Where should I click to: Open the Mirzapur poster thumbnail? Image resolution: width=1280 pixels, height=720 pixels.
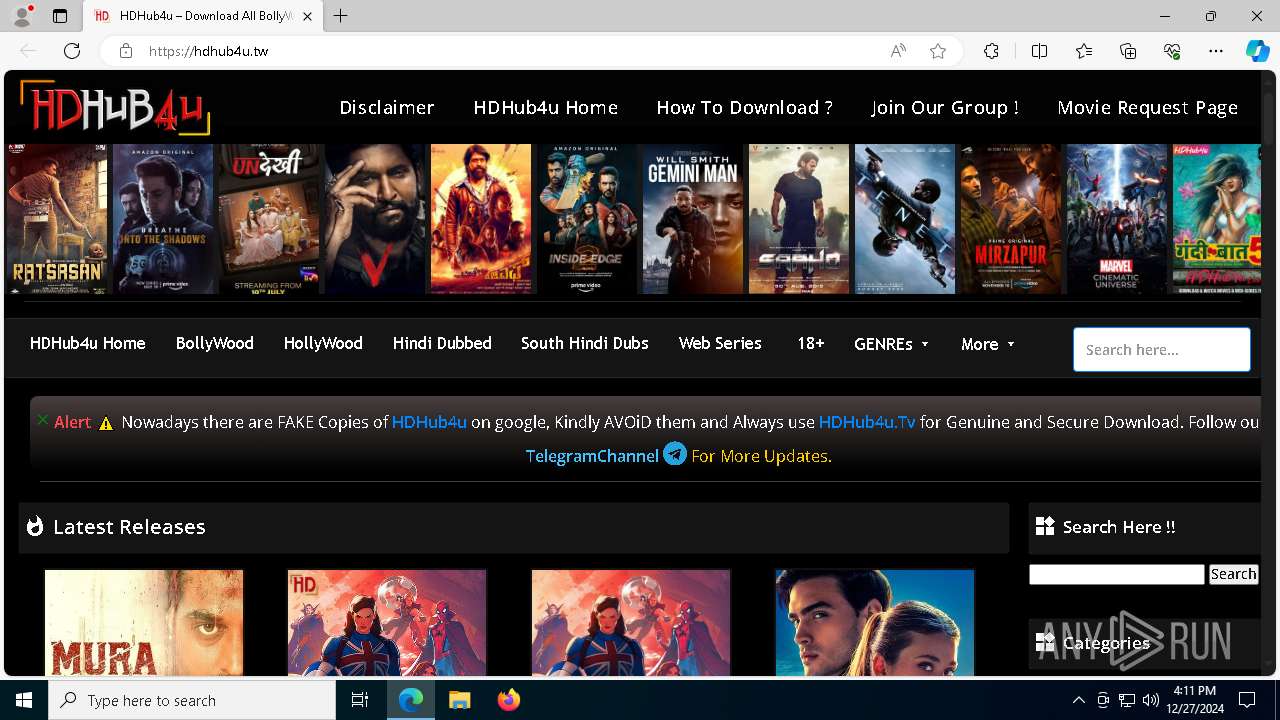tap(1011, 219)
